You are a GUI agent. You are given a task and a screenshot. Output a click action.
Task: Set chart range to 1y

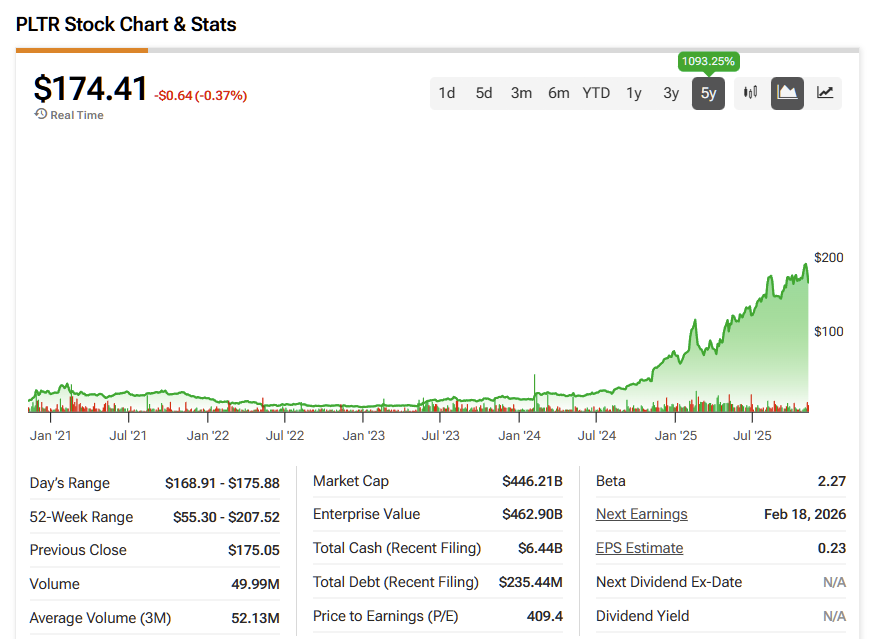click(634, 93)
